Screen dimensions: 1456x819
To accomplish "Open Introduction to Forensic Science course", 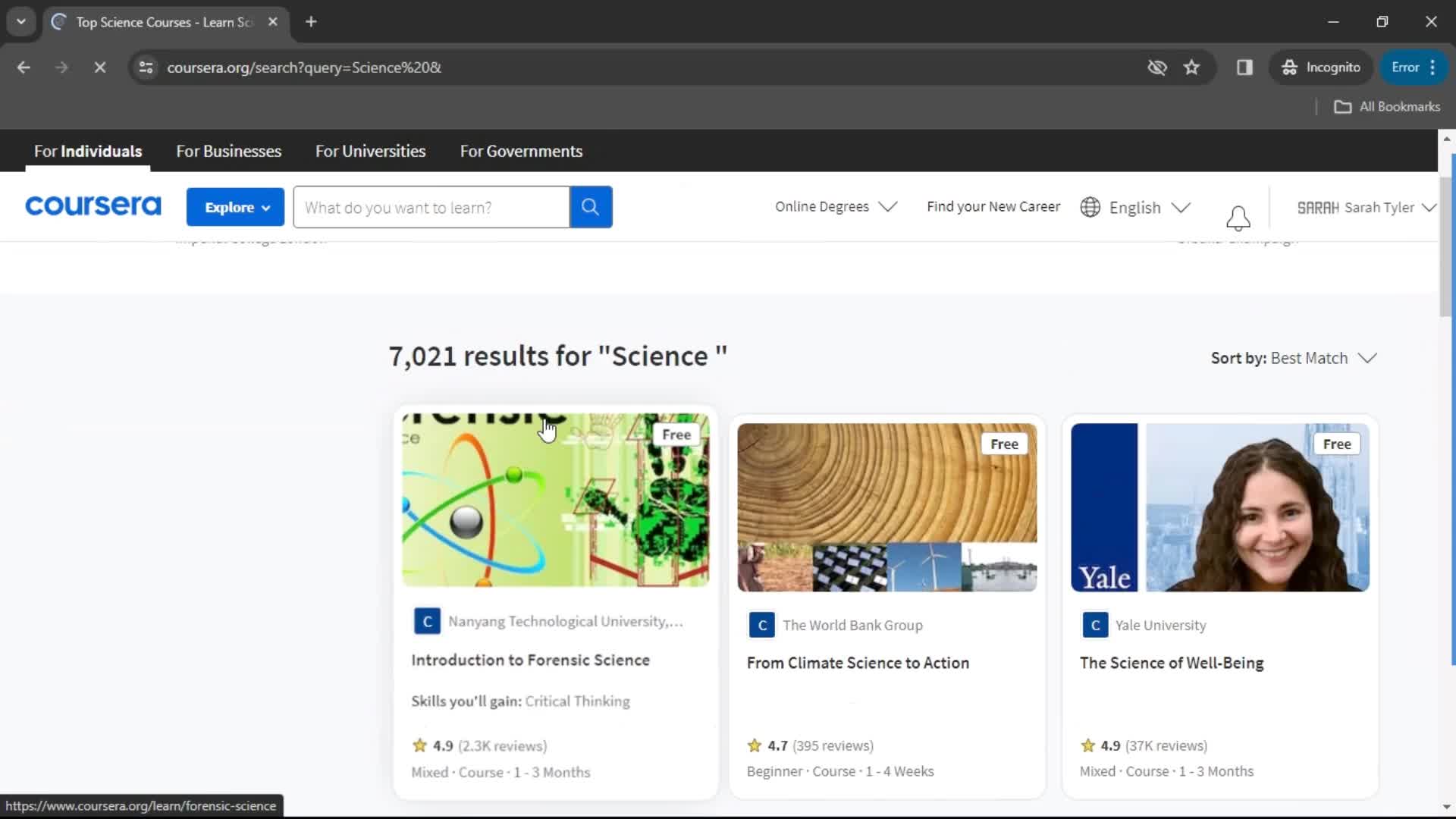I will click(x=530, y=660).
